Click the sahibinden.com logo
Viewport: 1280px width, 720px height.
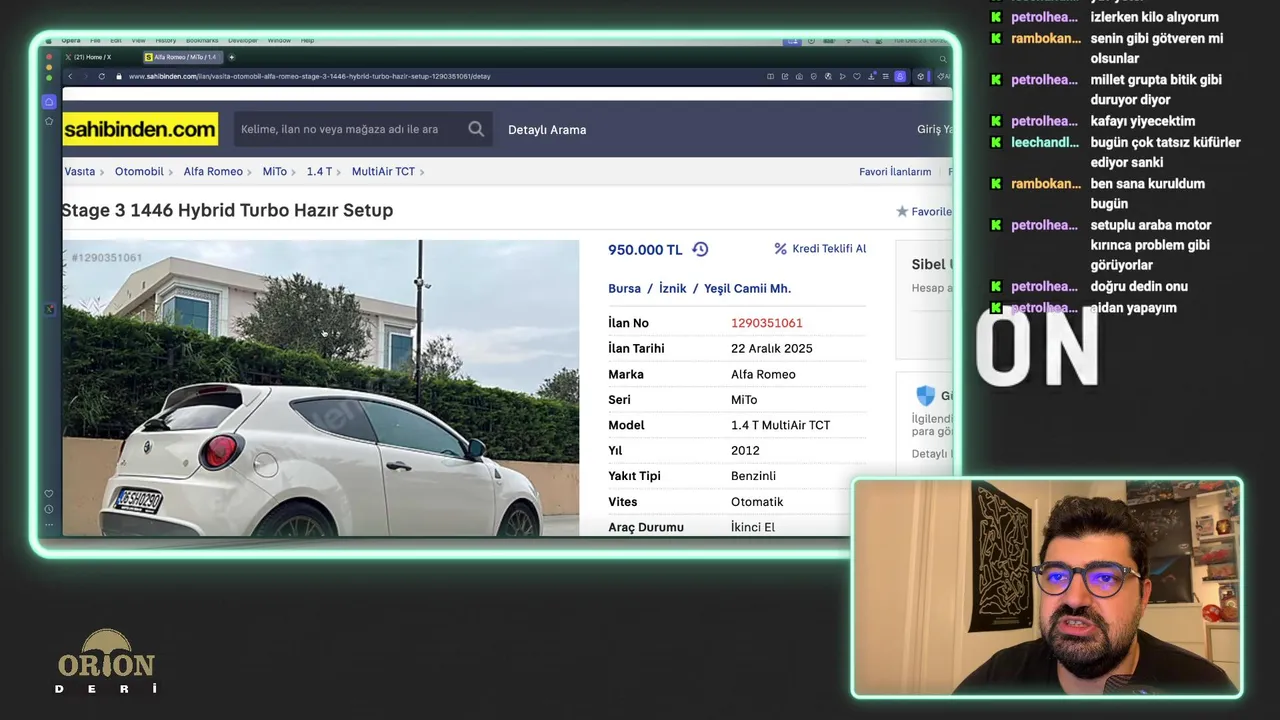(140, 129)
